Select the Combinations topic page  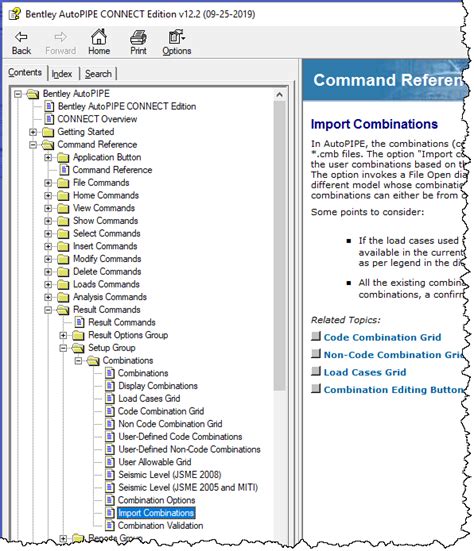tap(143, 373)
